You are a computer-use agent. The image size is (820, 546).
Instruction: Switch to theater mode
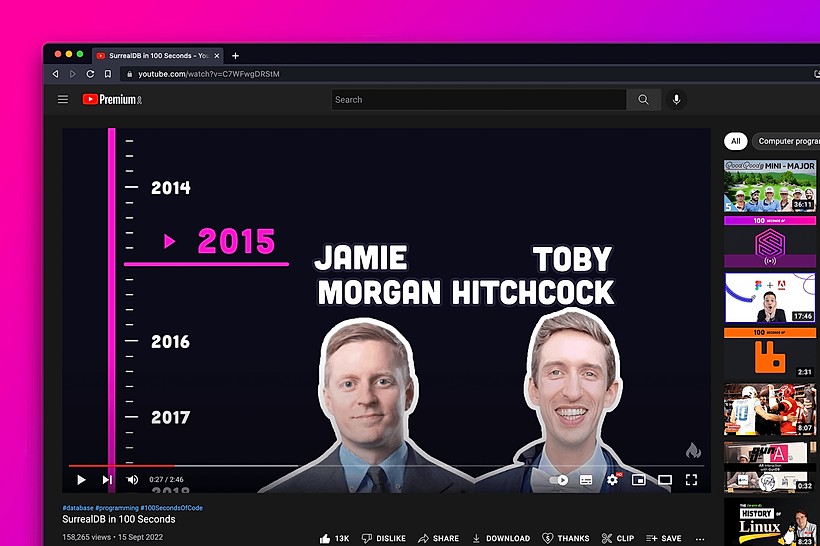665,480
